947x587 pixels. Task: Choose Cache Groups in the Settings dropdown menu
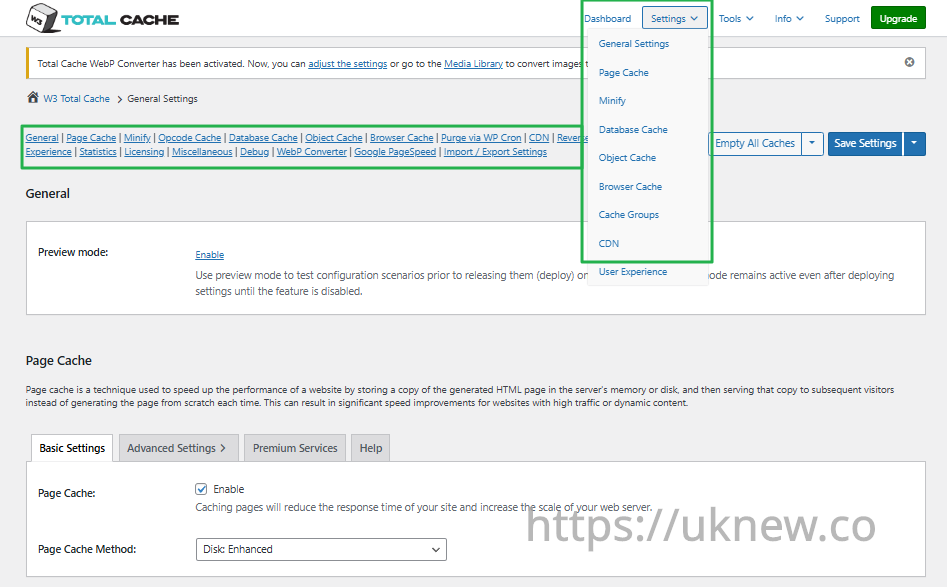click(628, 215)
